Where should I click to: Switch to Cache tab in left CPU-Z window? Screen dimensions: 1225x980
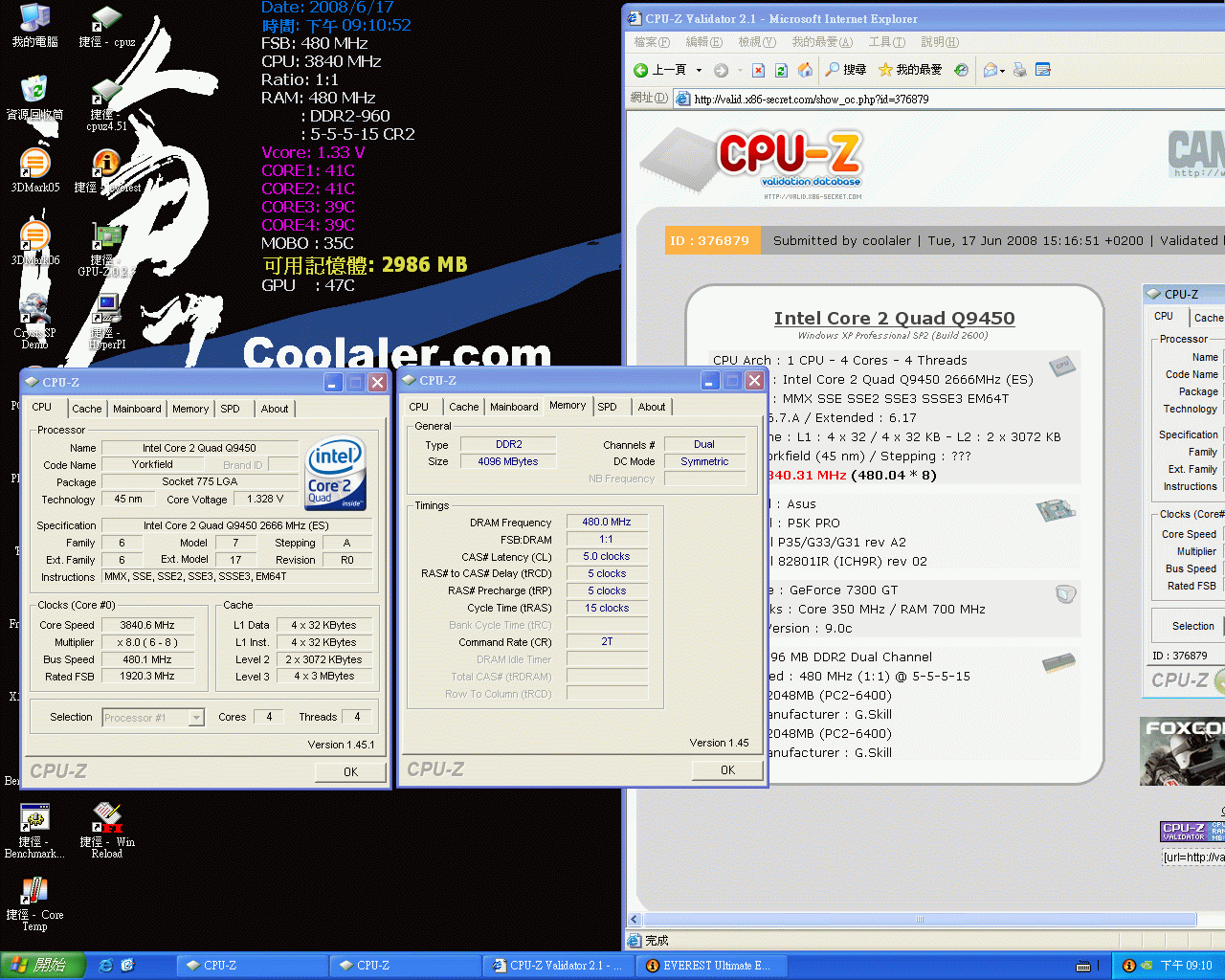point(86,409)
